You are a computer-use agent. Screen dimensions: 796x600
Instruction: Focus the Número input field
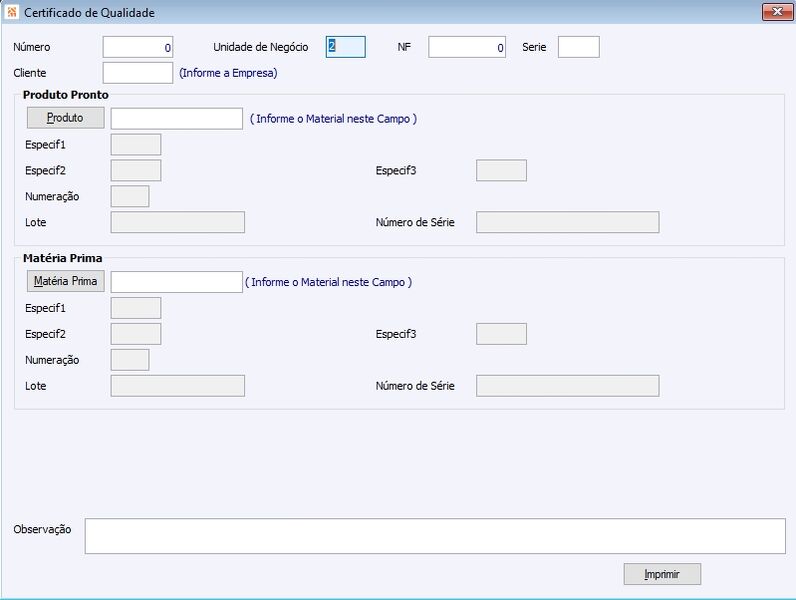tap(138, 47)
